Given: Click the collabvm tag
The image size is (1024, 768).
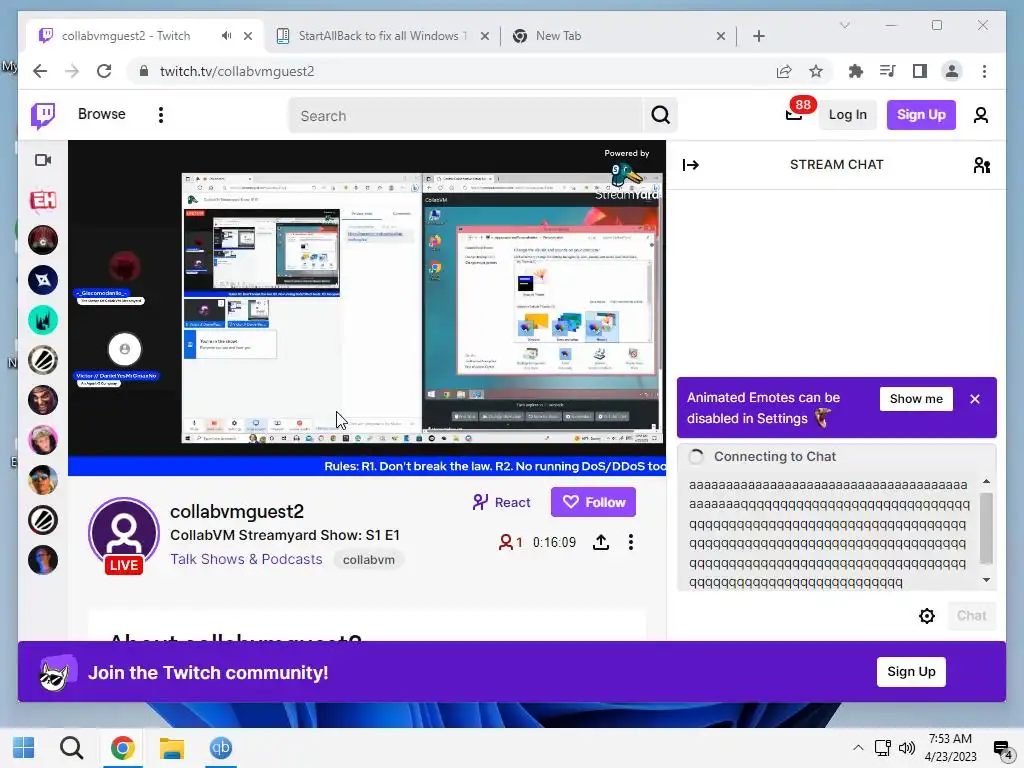Looking at the screenshot, I should tap(369, 560).
